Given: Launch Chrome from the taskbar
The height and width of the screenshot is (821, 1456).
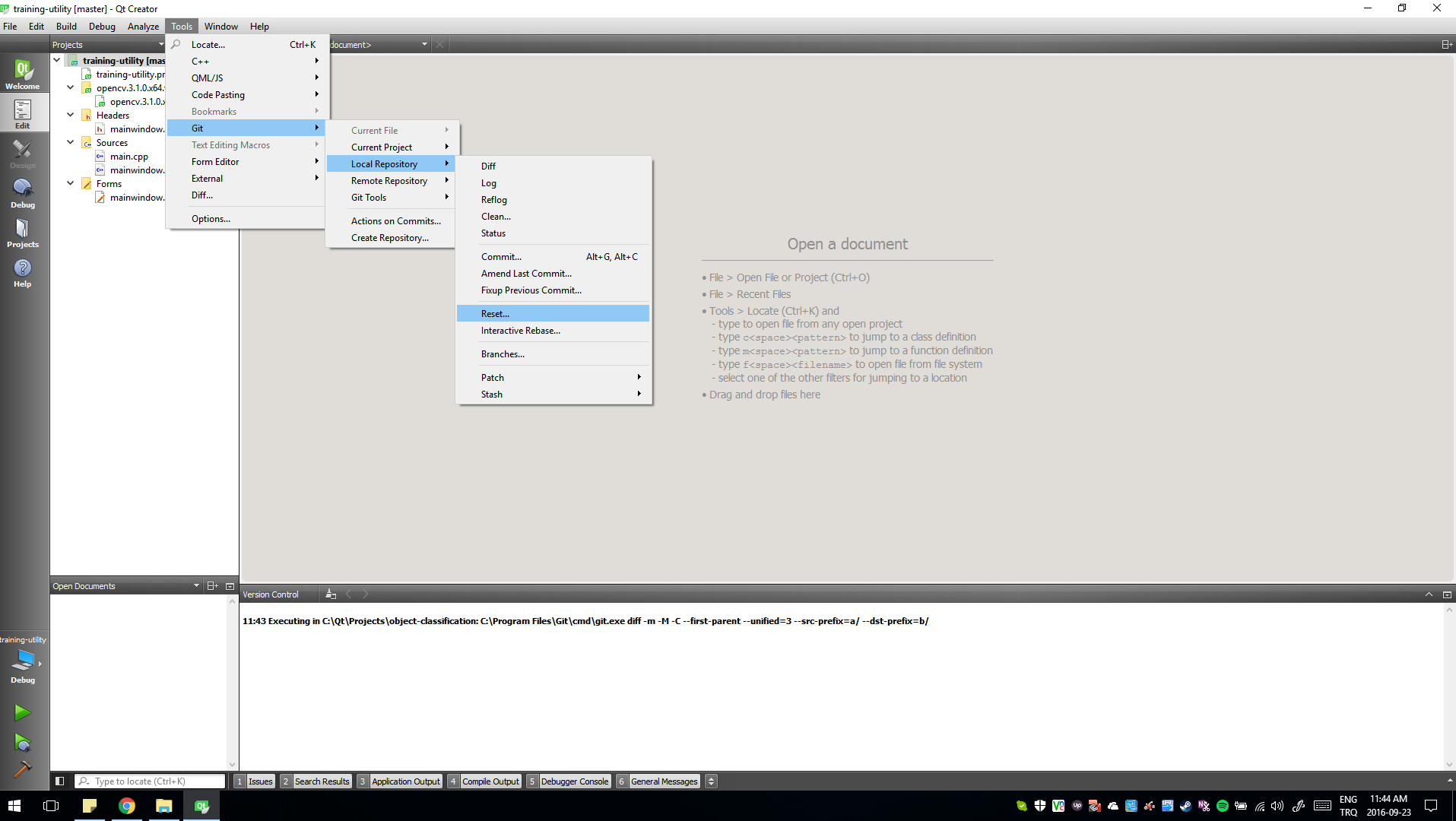Looking at the screenshot, I should (127, 806).
